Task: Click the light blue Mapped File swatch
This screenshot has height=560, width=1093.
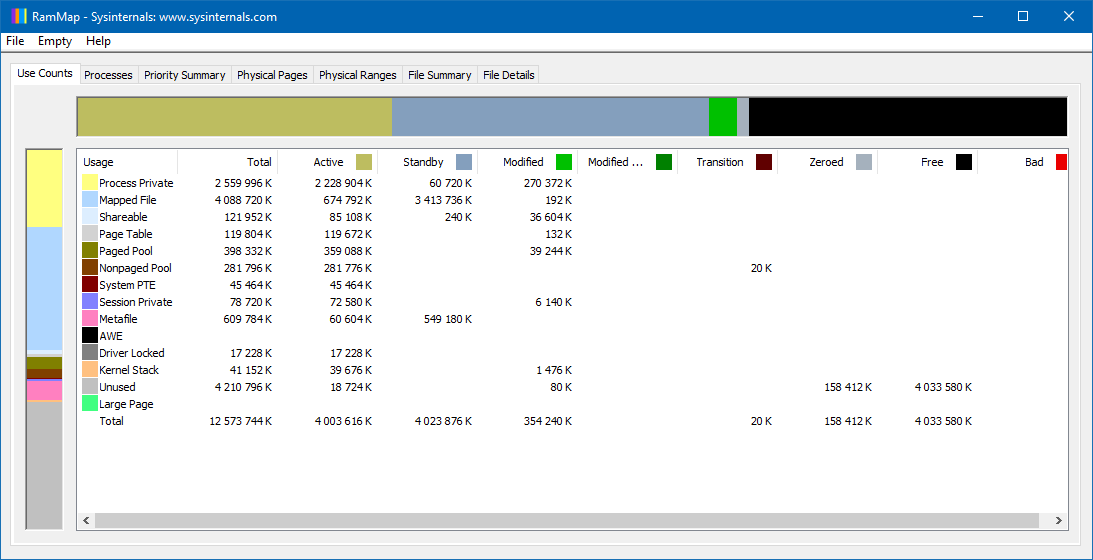Action: click(89, 200)
